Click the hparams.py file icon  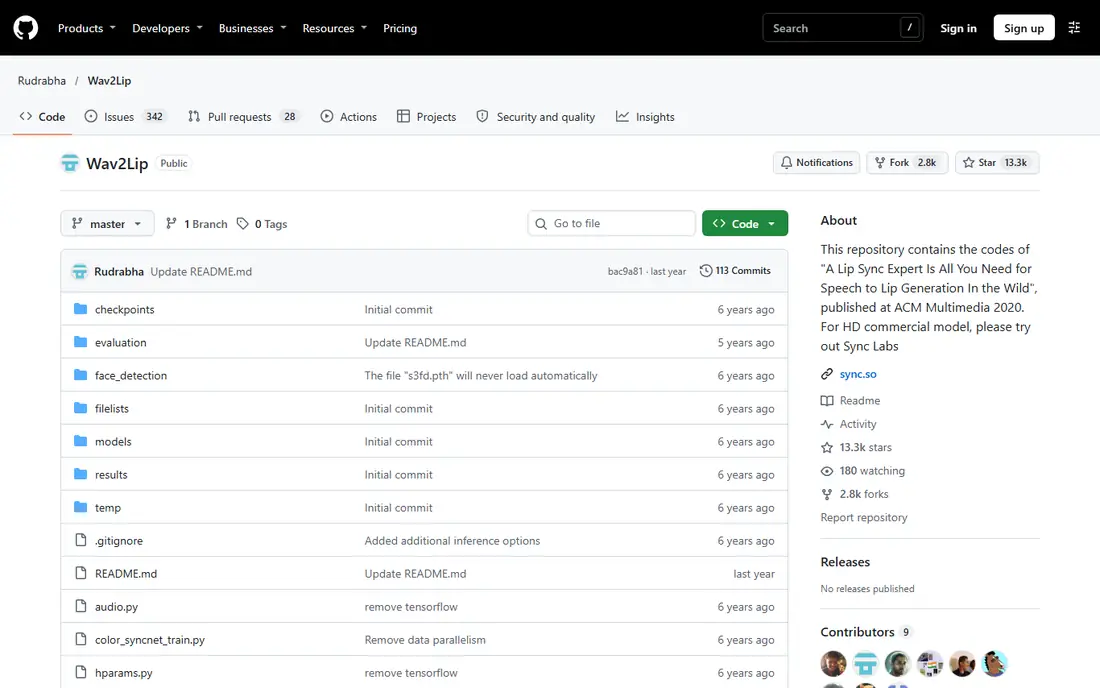pos(81,672)
